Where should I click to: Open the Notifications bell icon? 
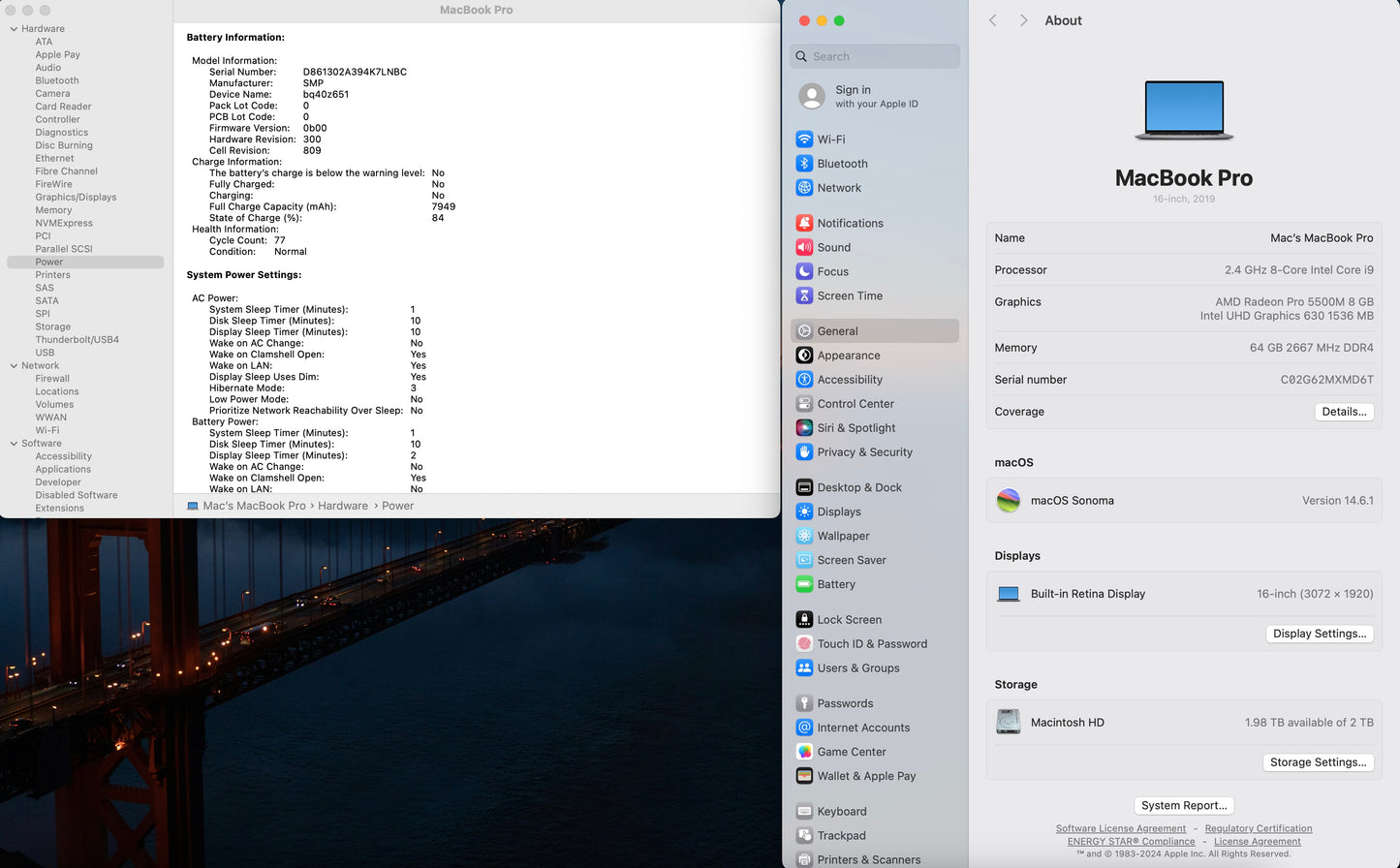pyautogui.click(x=804, y=223)
